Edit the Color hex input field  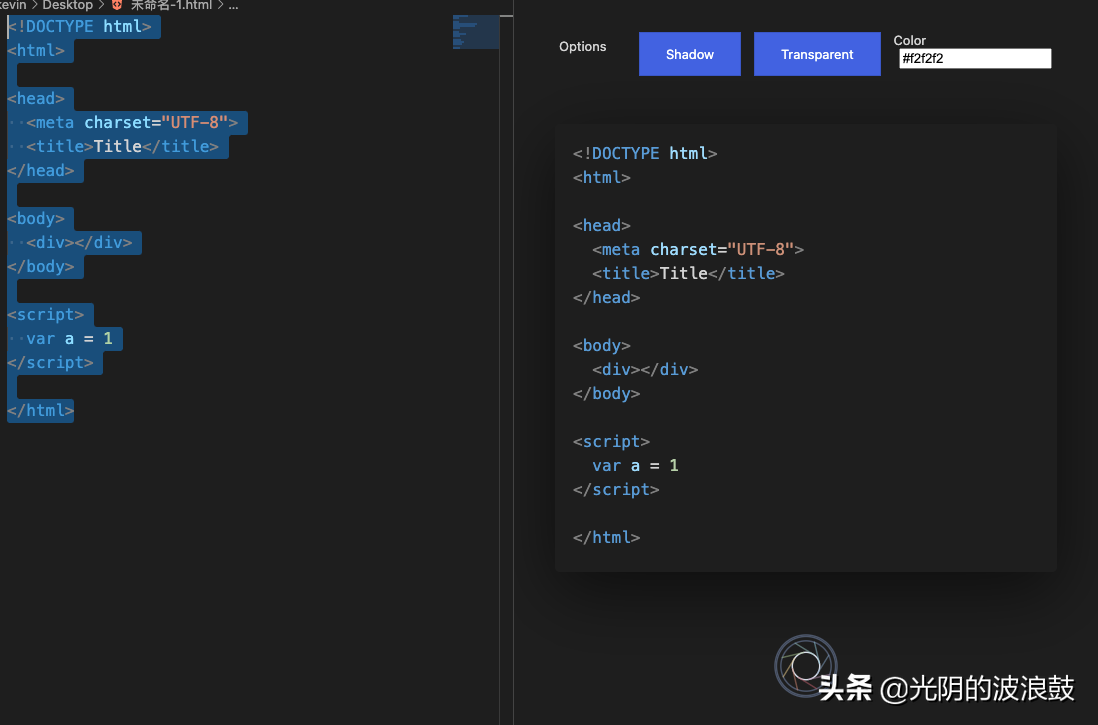(975, 59)
